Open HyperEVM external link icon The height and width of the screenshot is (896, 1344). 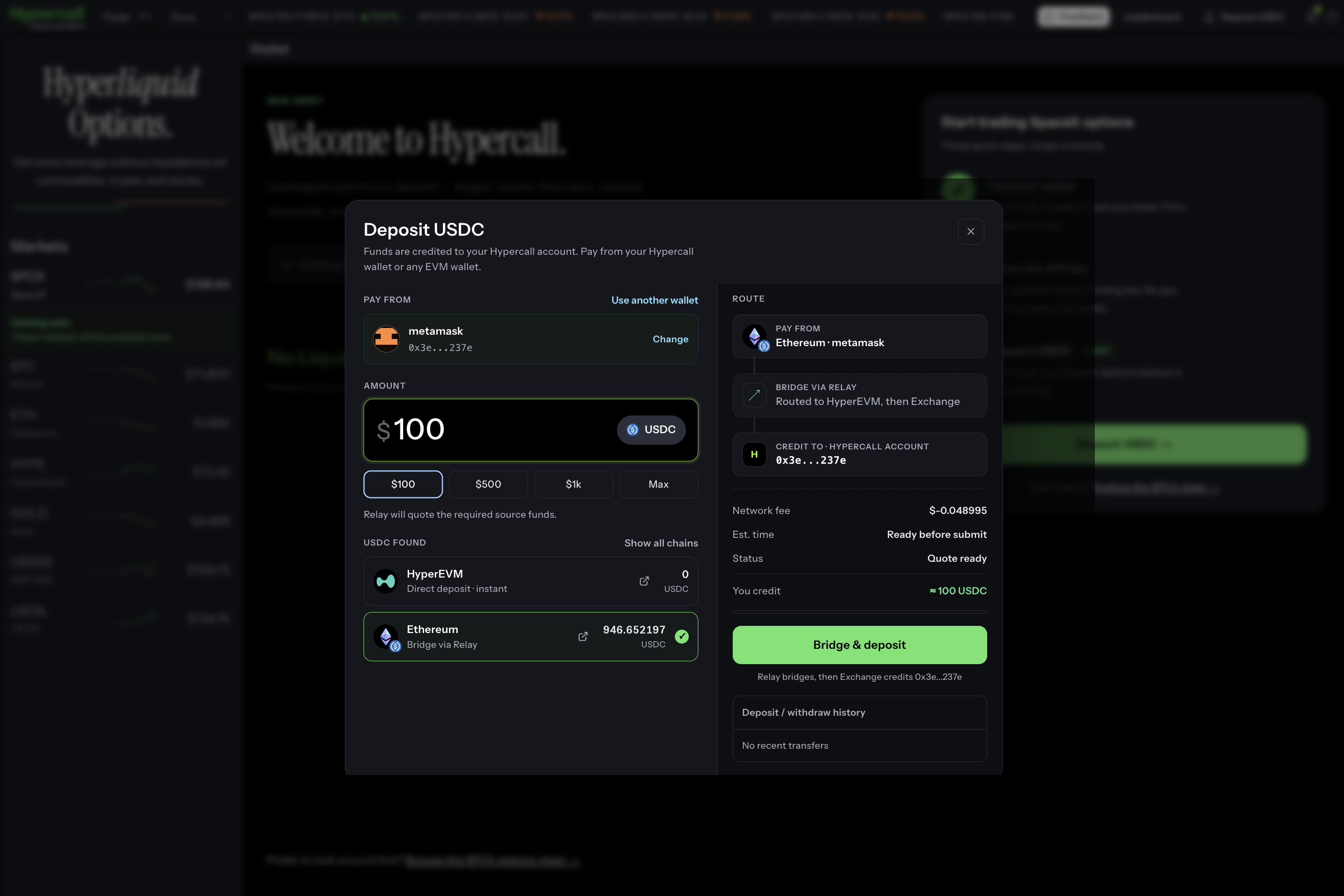pyautogui.click(x=644, y=581)
